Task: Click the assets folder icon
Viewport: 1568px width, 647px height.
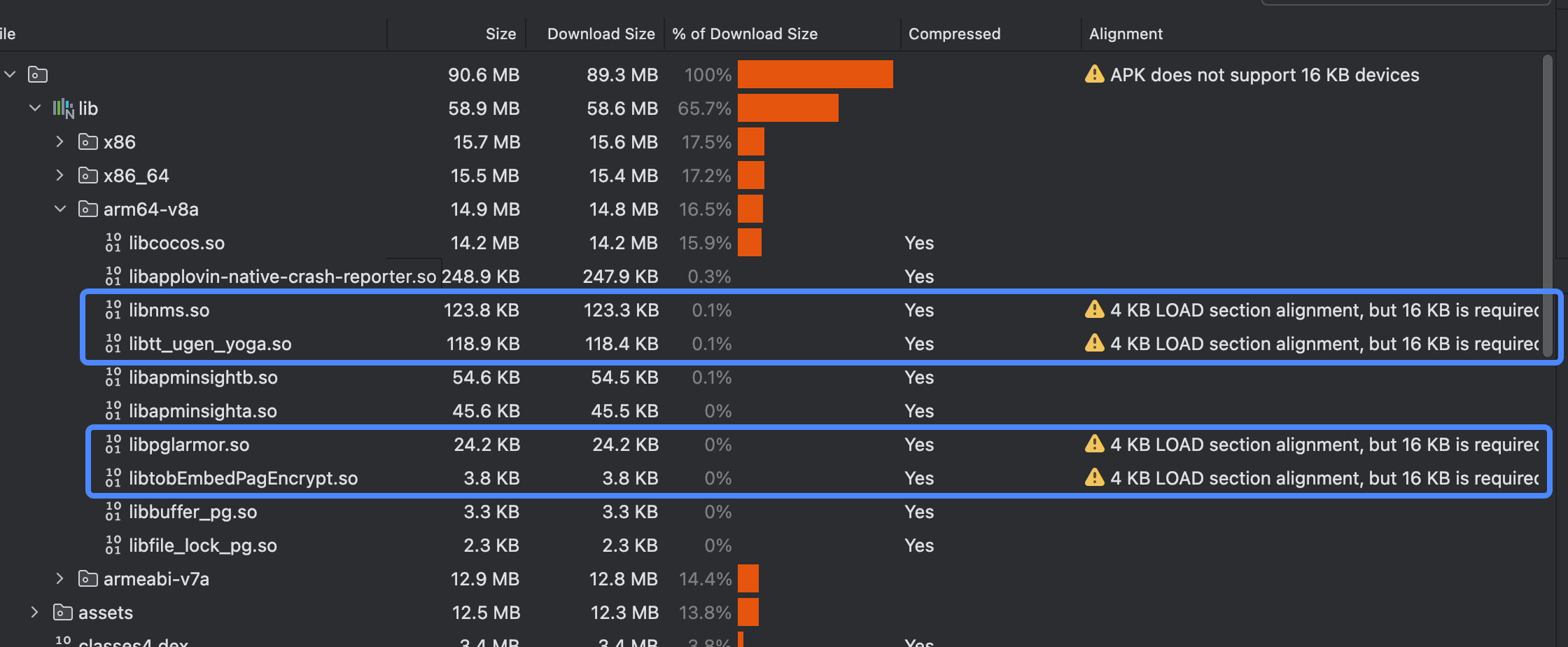Action: click(62, 613)
